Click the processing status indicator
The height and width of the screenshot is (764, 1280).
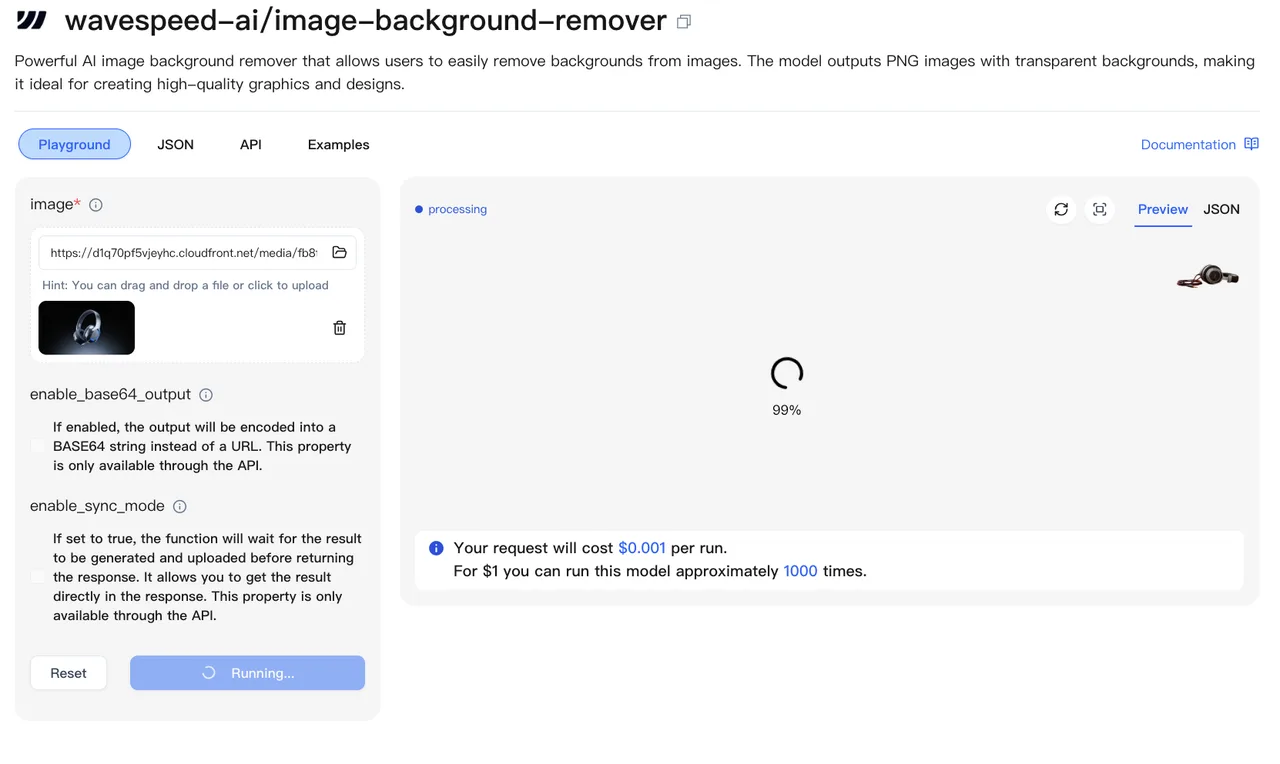[451, 209]
